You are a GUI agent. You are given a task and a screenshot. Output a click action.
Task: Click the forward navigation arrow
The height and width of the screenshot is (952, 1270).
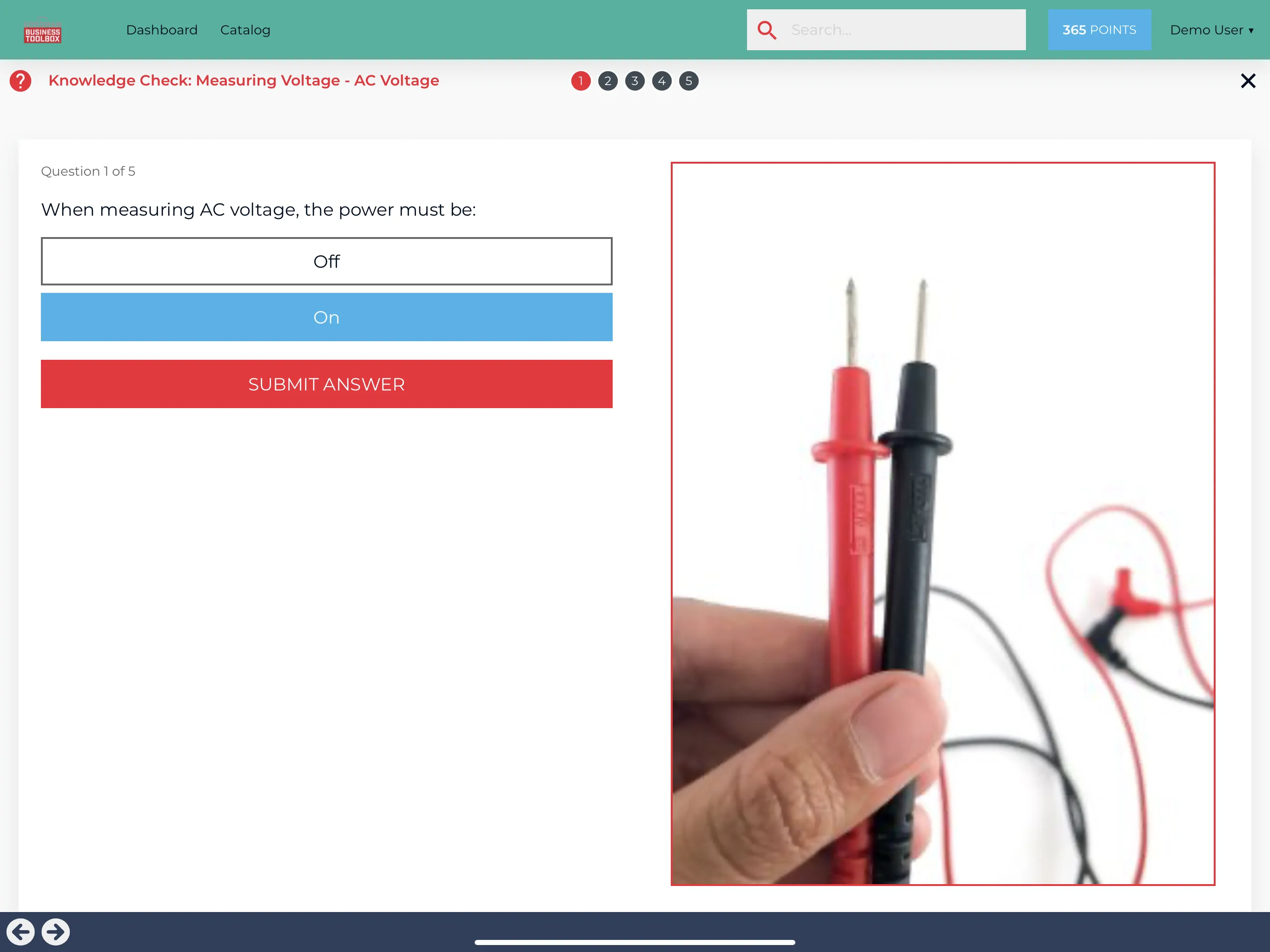[x=56, y=932]
